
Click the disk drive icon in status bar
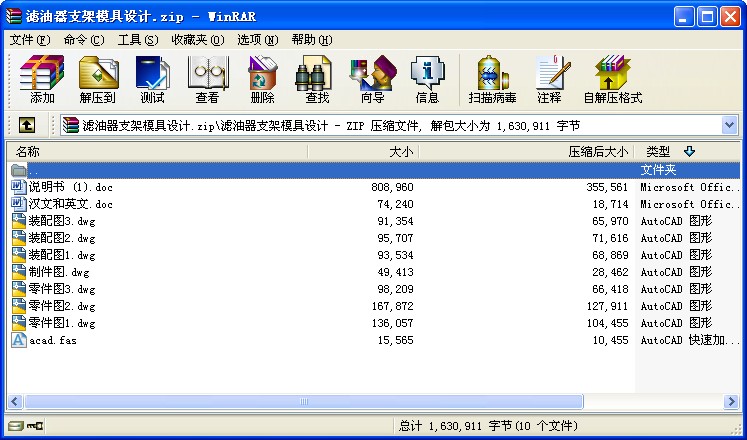point(16,425)
